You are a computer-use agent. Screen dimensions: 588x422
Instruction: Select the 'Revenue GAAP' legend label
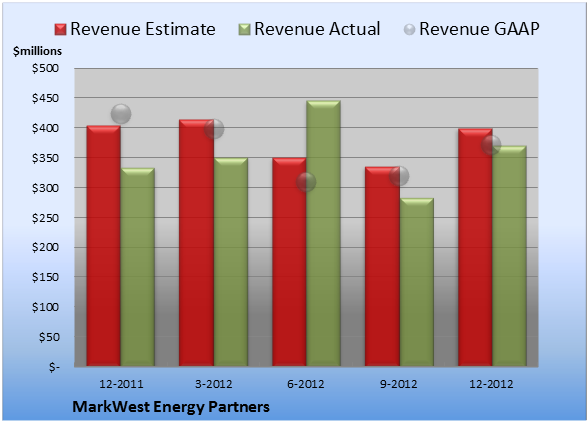tap(479, 29)
